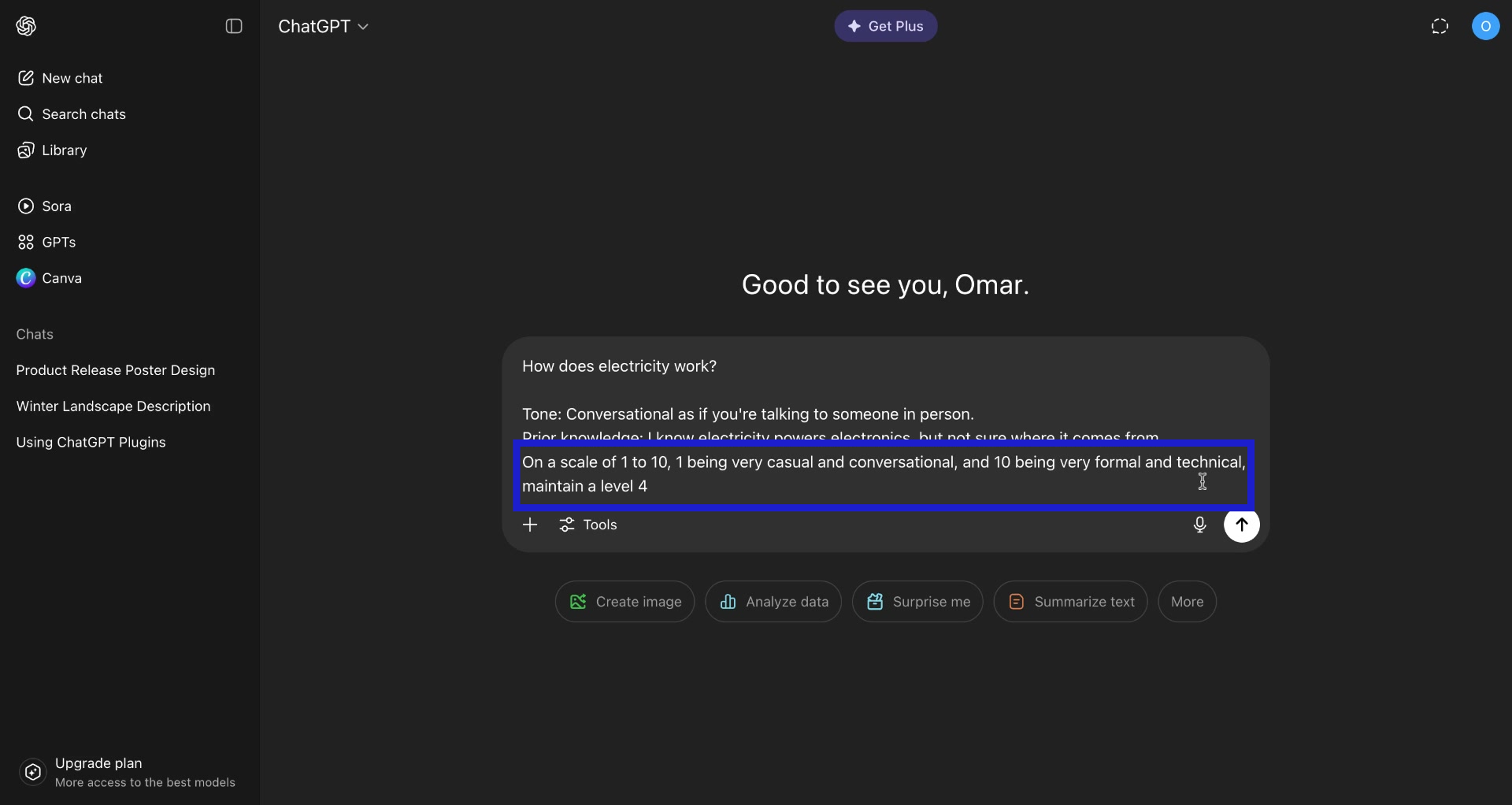Viewport: 1512px width, 805px height.
Task: Open the Tools toggle in the composer
Action: (x=588, y=525)
